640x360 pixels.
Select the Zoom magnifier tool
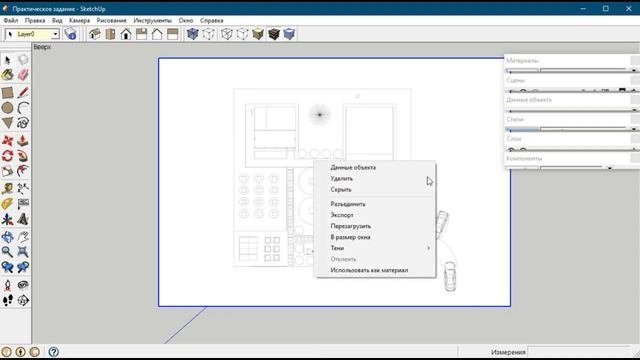(7, 252)
